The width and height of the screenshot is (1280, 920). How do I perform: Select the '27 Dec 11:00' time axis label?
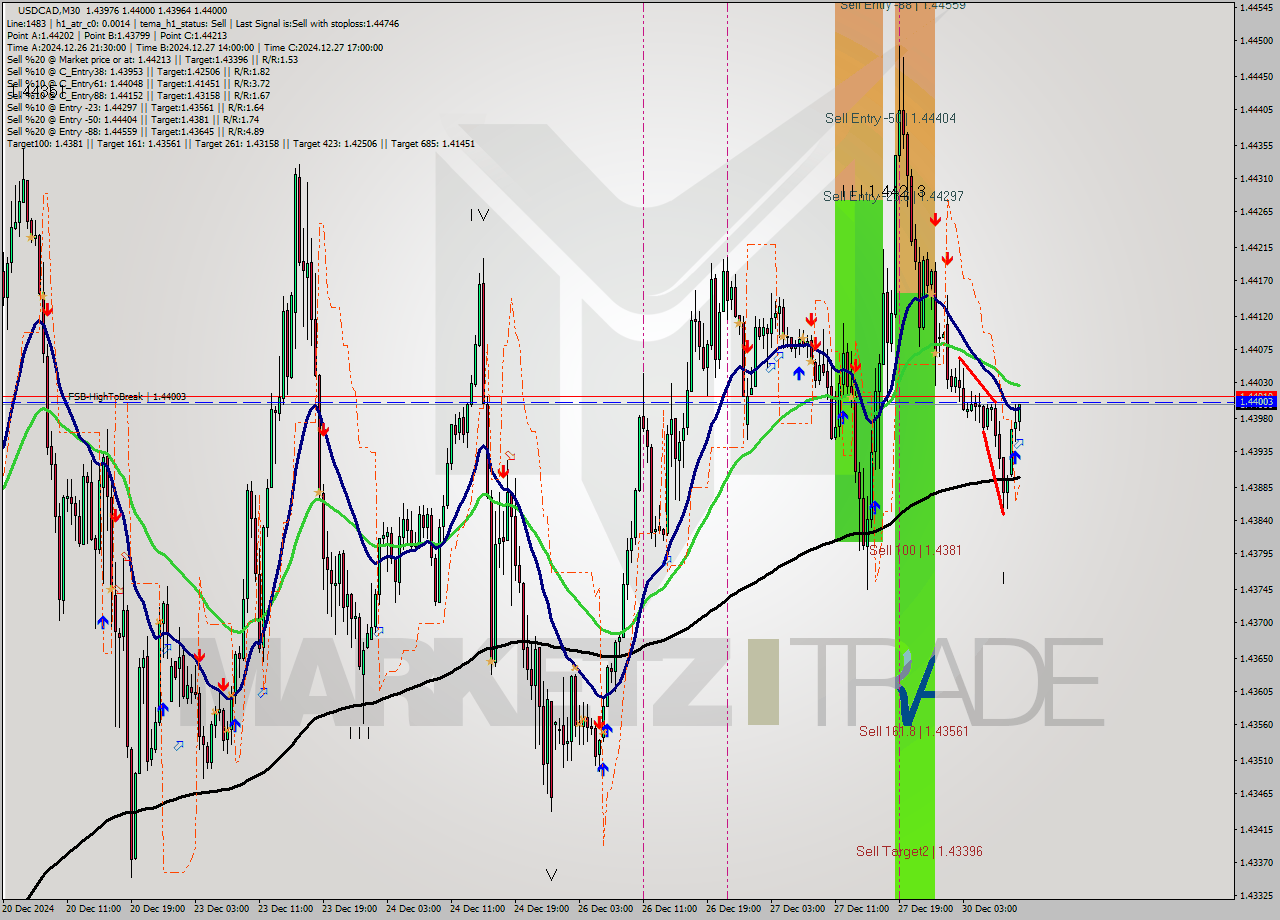click(x=862, y=909)
